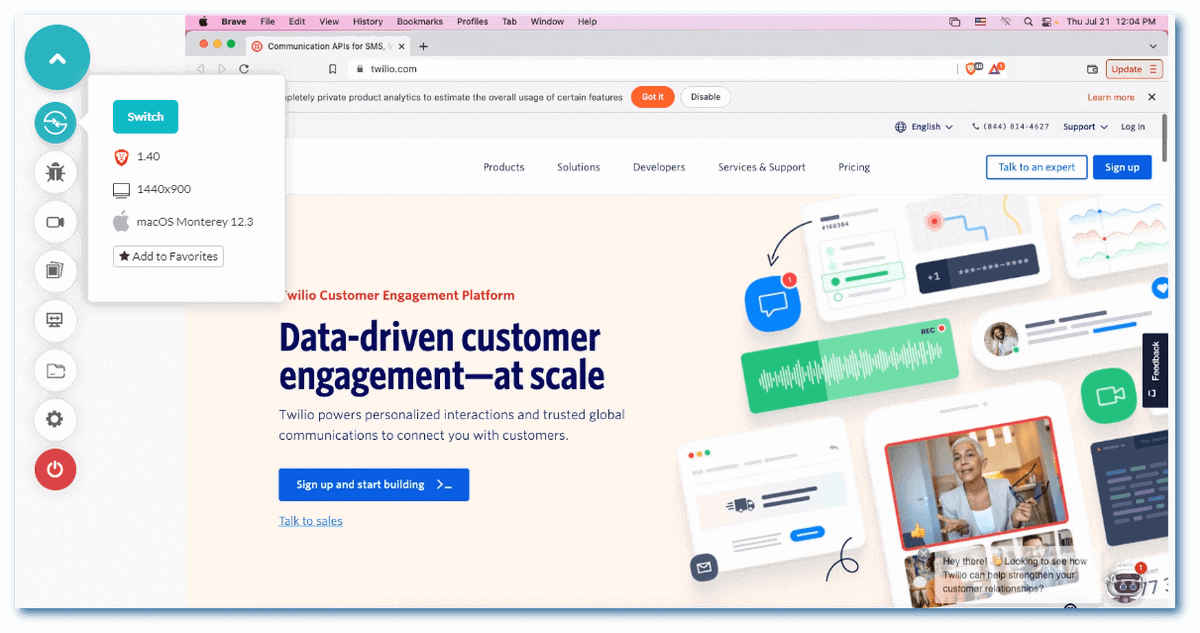
Task: Open the screen resolution switcher icon
Action: pos(55,320)
